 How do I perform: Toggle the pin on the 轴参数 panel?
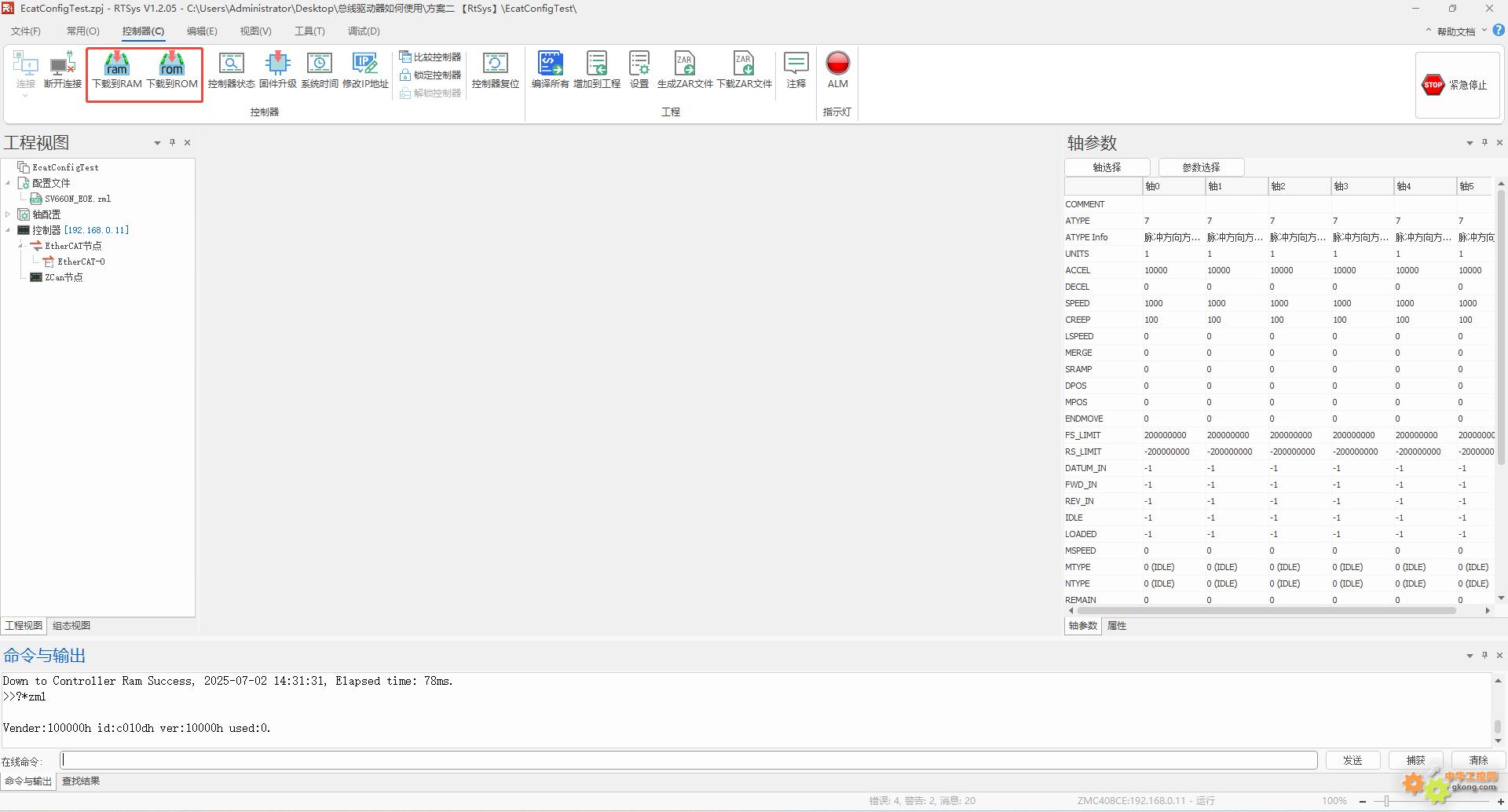[x=1484, y=143]
